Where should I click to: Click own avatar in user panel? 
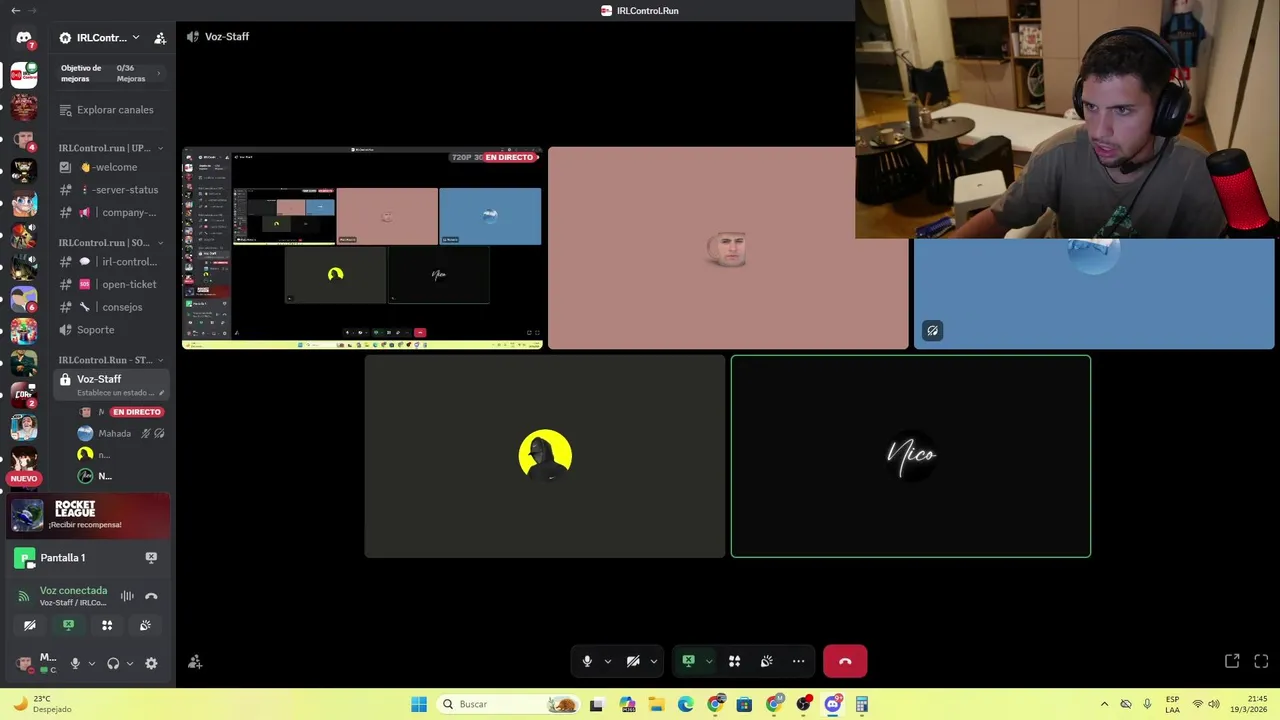pos(24,663)
